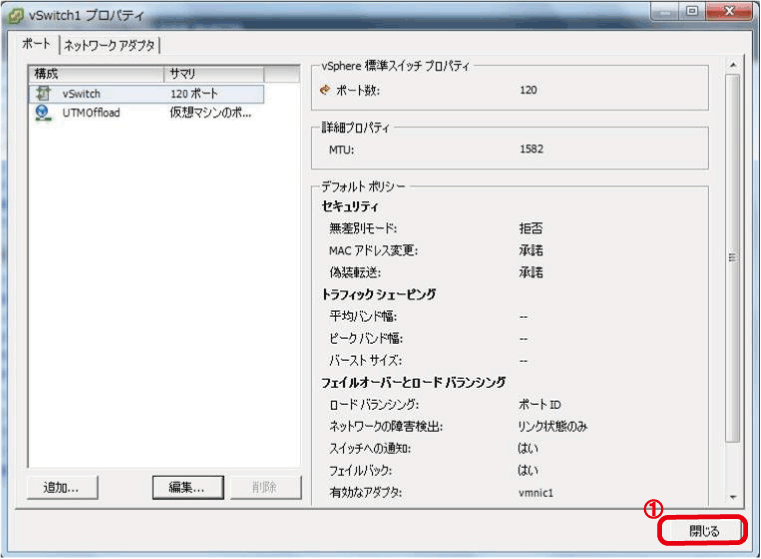
Task: Click the フェイルオーバーとロード バランシング heading
Action: click(414, 382)
